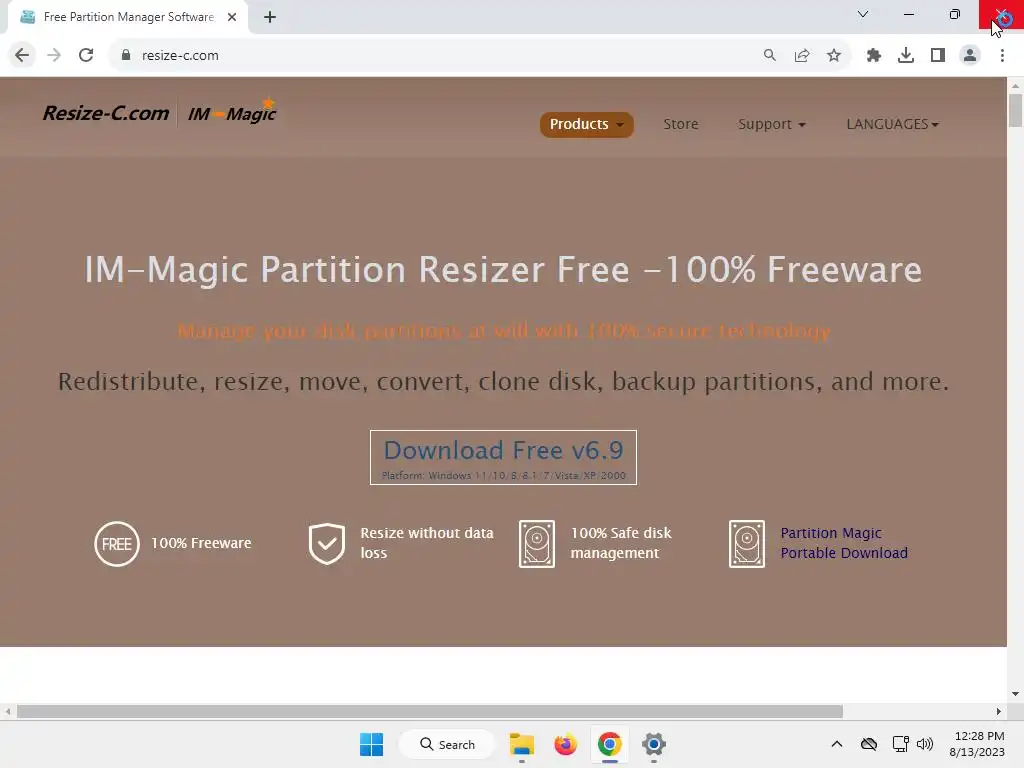Click the vertical scrollbar thumb
1024x768 pixels.
click(1015, 111)
